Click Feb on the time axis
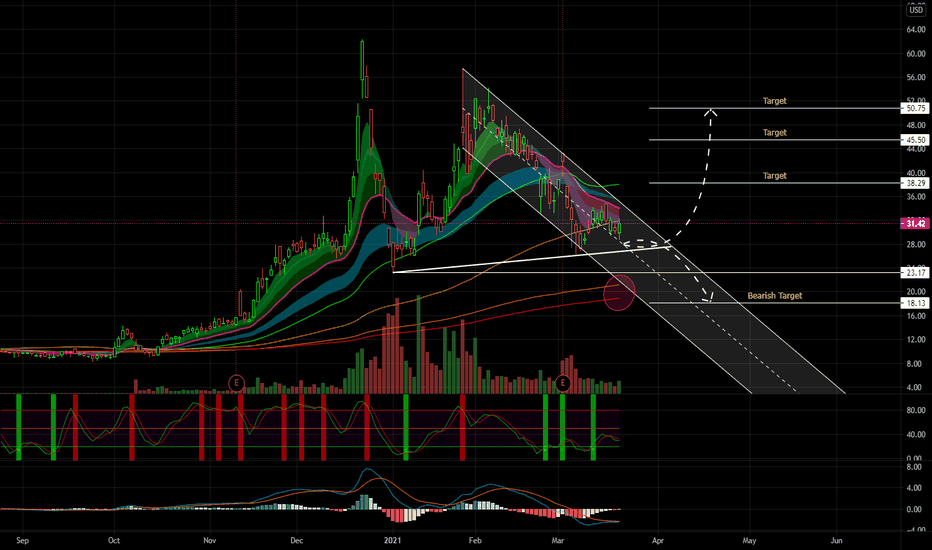The width and height of the screenshot is (932, 550). 475,540
